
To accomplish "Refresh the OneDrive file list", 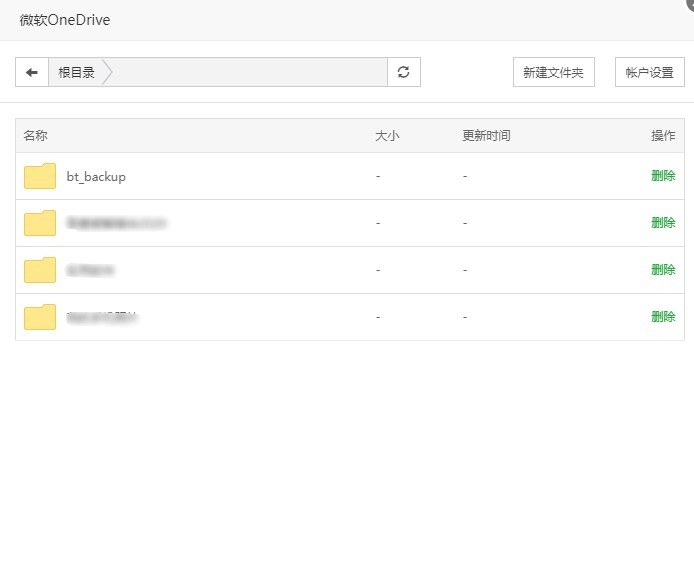I will click(404, 72).
